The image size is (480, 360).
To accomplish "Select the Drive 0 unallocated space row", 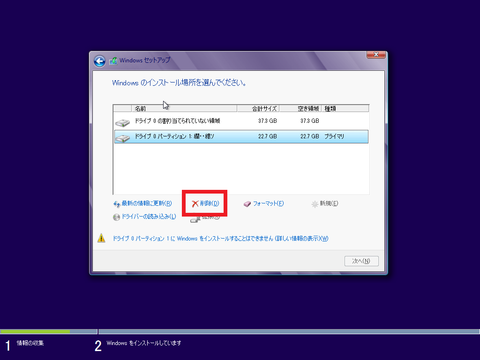I will (x=241, y=121).
